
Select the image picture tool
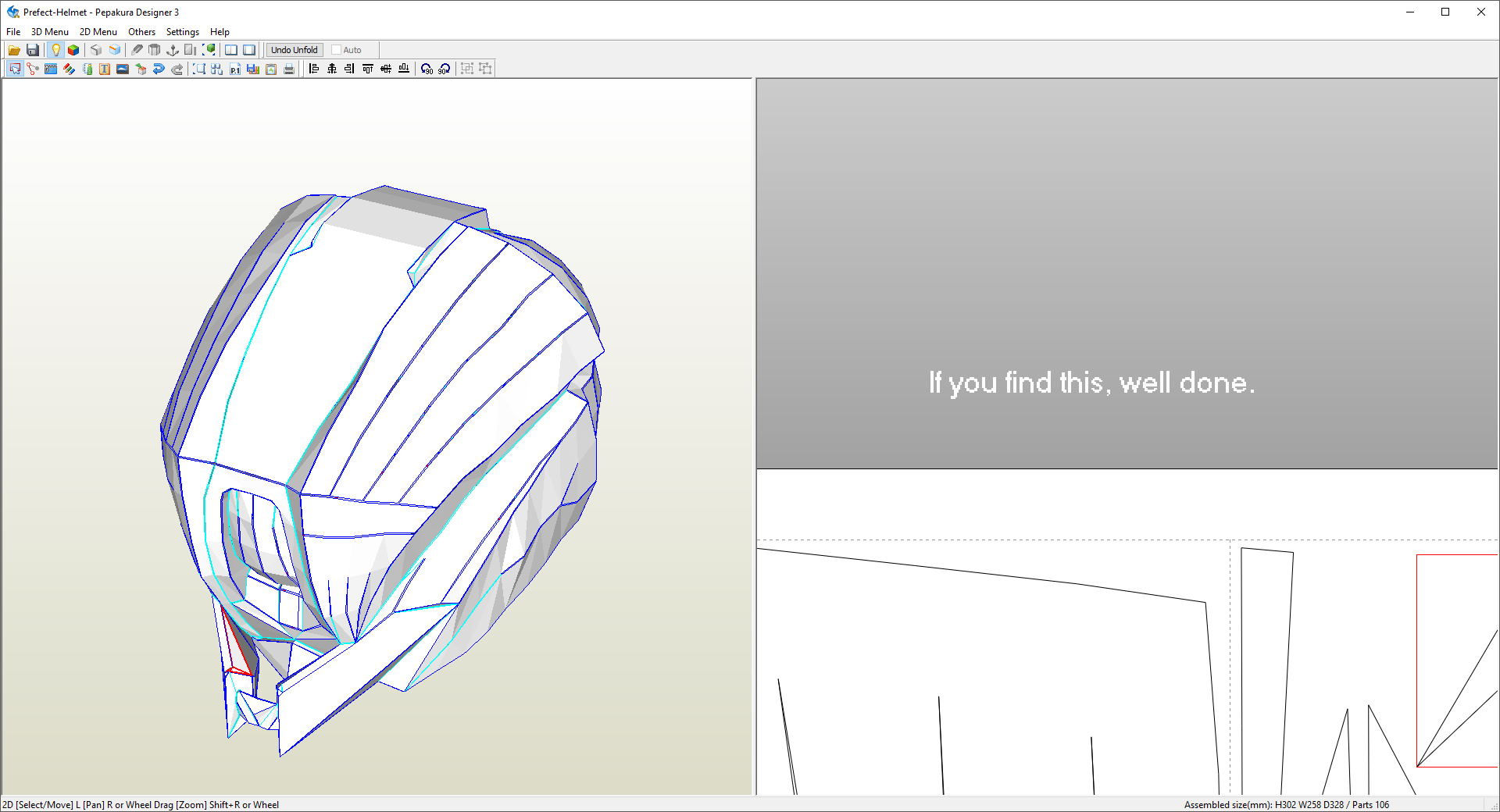pyautogui.click(x=123, y=69)
